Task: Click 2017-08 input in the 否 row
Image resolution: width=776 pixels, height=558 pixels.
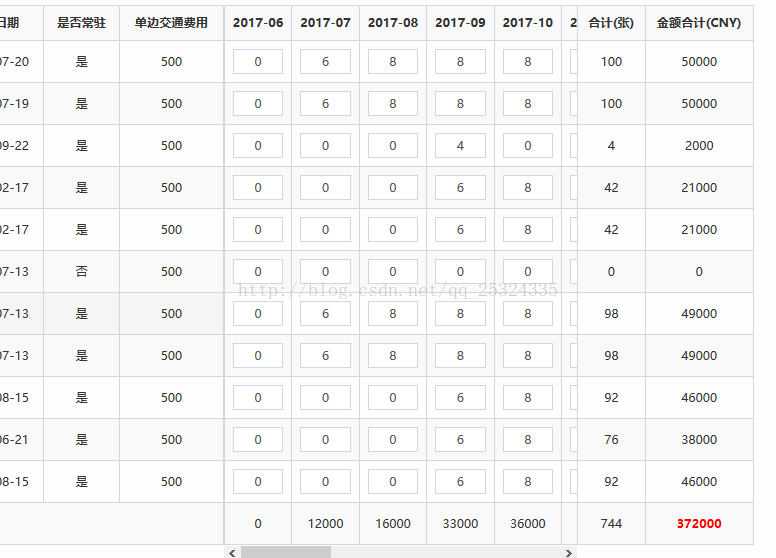Action: [x=392, y=272]
